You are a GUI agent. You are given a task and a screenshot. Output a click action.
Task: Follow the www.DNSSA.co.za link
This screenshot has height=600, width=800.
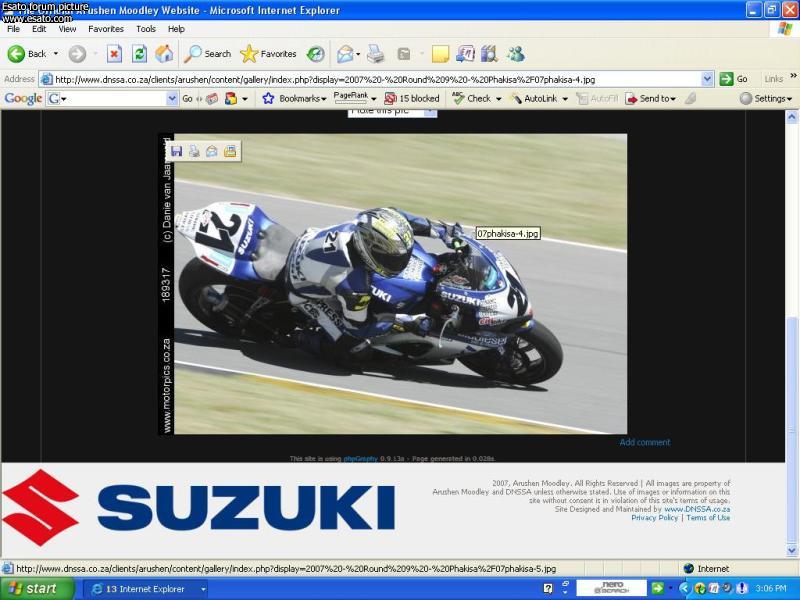pos(696,509)
